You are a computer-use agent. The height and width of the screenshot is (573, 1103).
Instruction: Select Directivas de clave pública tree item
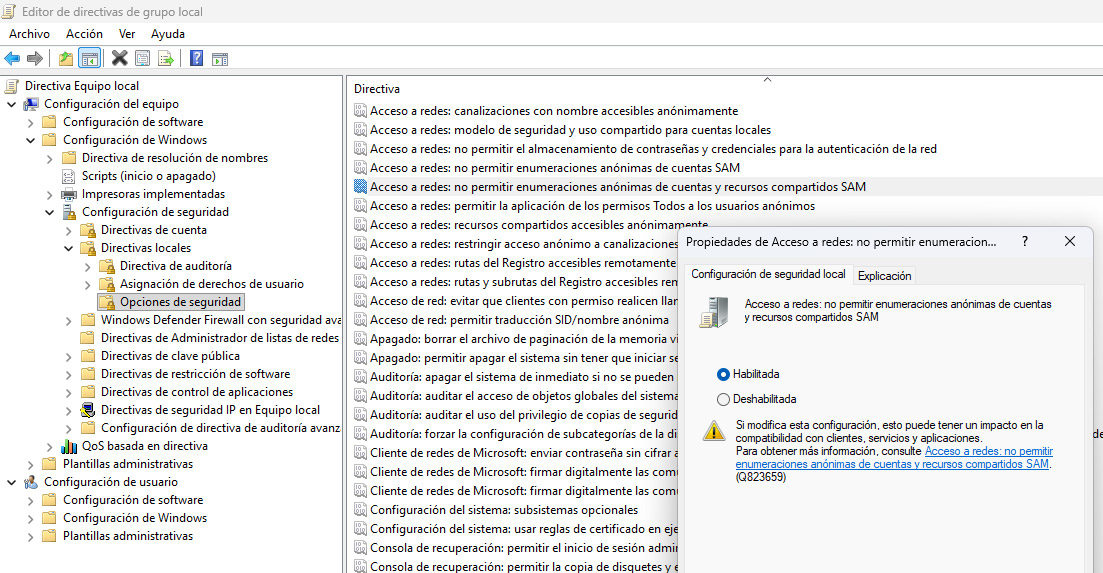pos(170,356)
